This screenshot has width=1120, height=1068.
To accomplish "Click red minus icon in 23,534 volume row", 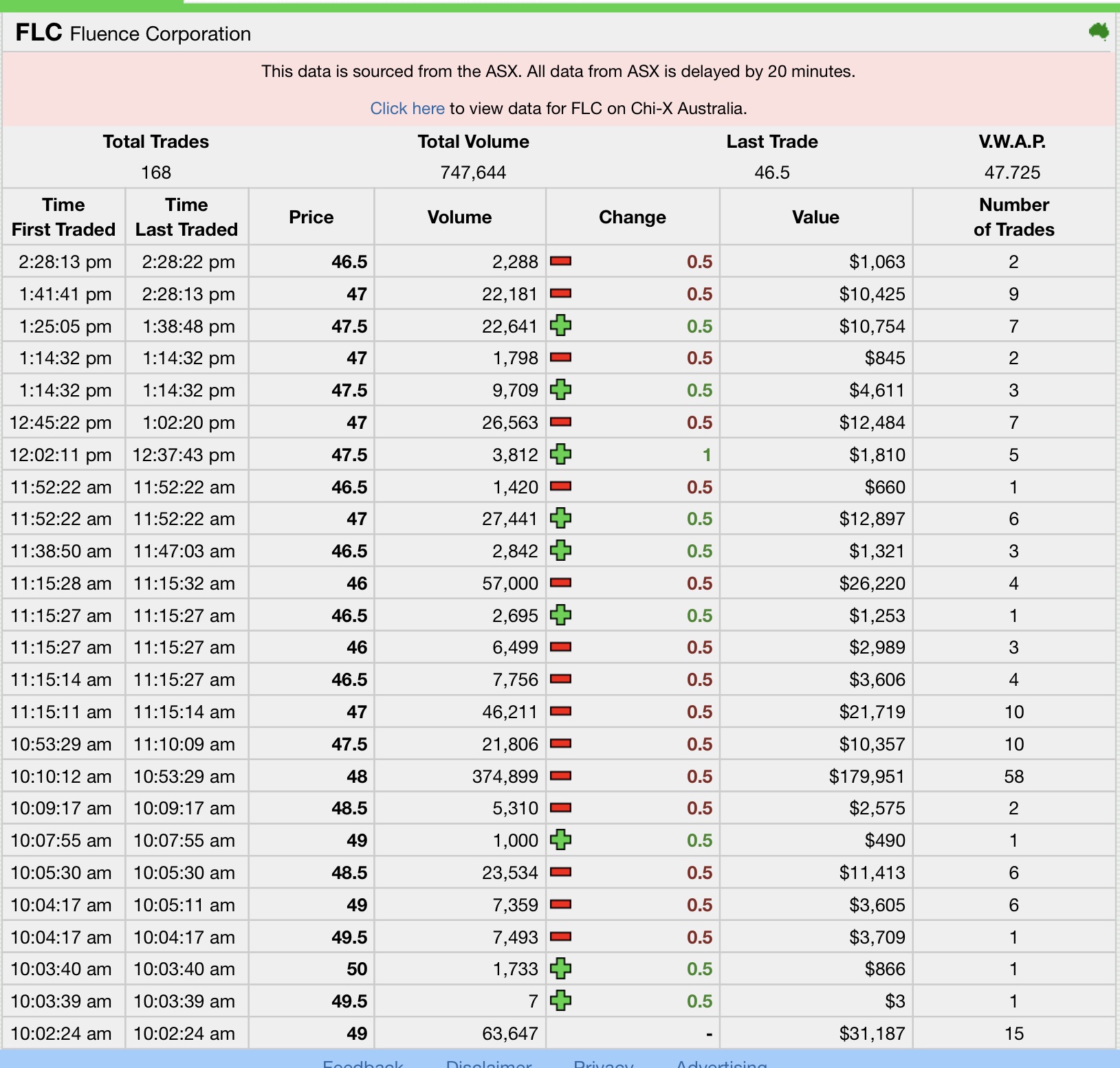I will [561, 872].
